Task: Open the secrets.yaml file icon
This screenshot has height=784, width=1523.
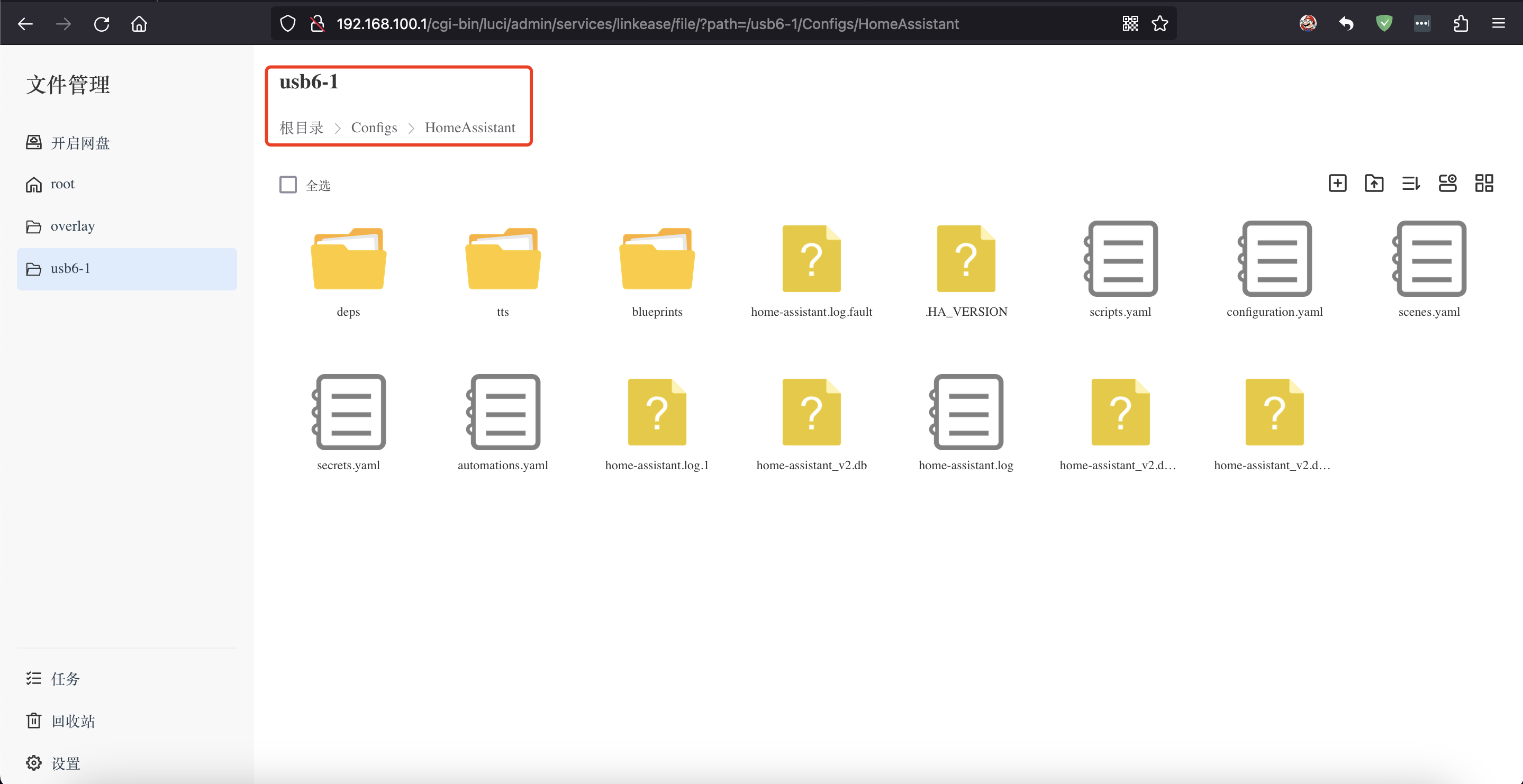Action: click(348, 412)
